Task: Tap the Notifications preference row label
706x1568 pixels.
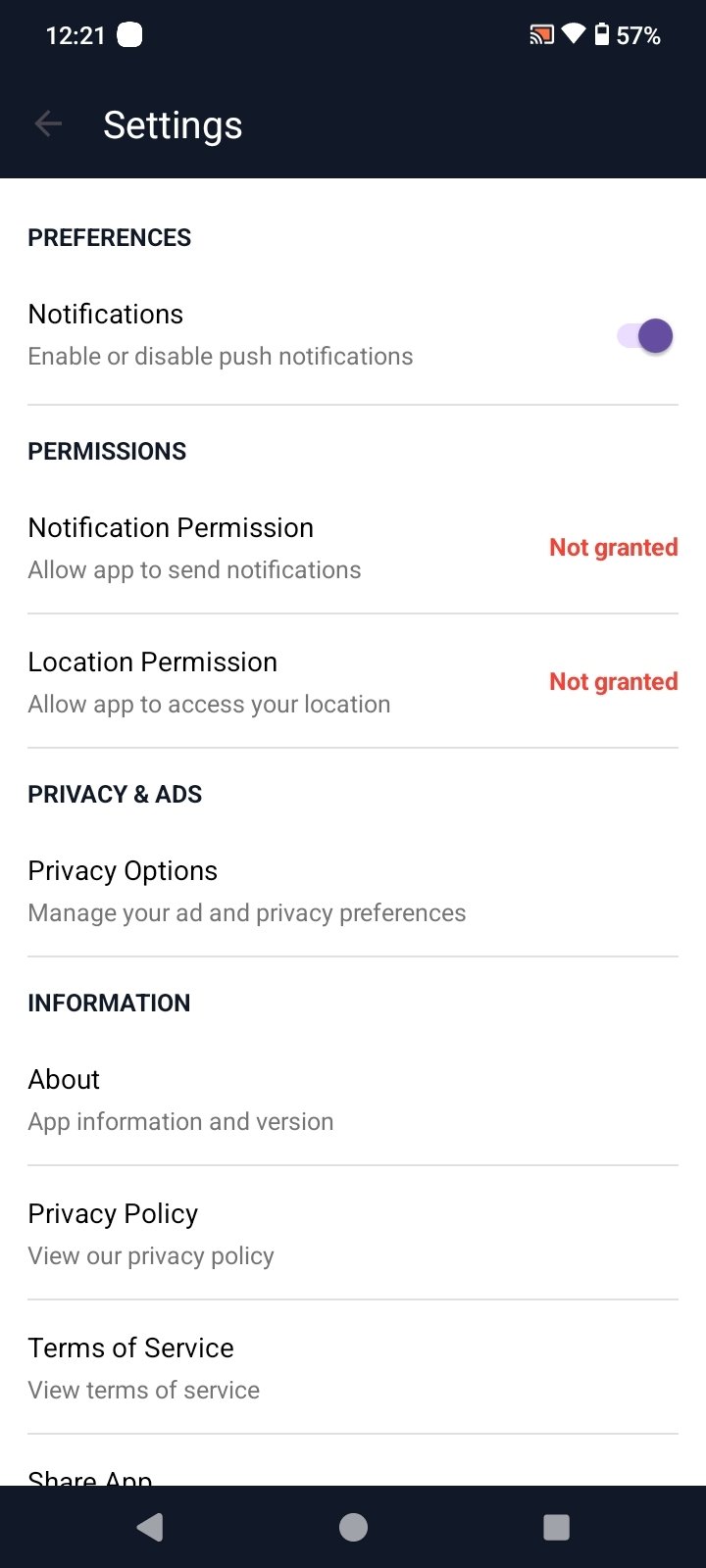Action: coord(106,315)
